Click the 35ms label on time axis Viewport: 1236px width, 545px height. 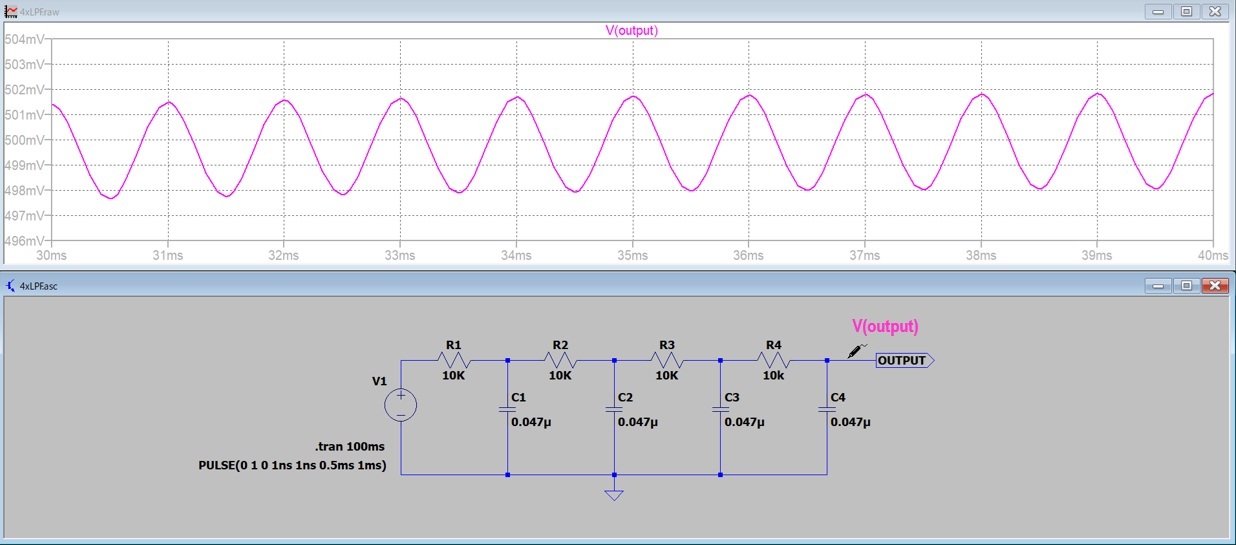point(632,256)
